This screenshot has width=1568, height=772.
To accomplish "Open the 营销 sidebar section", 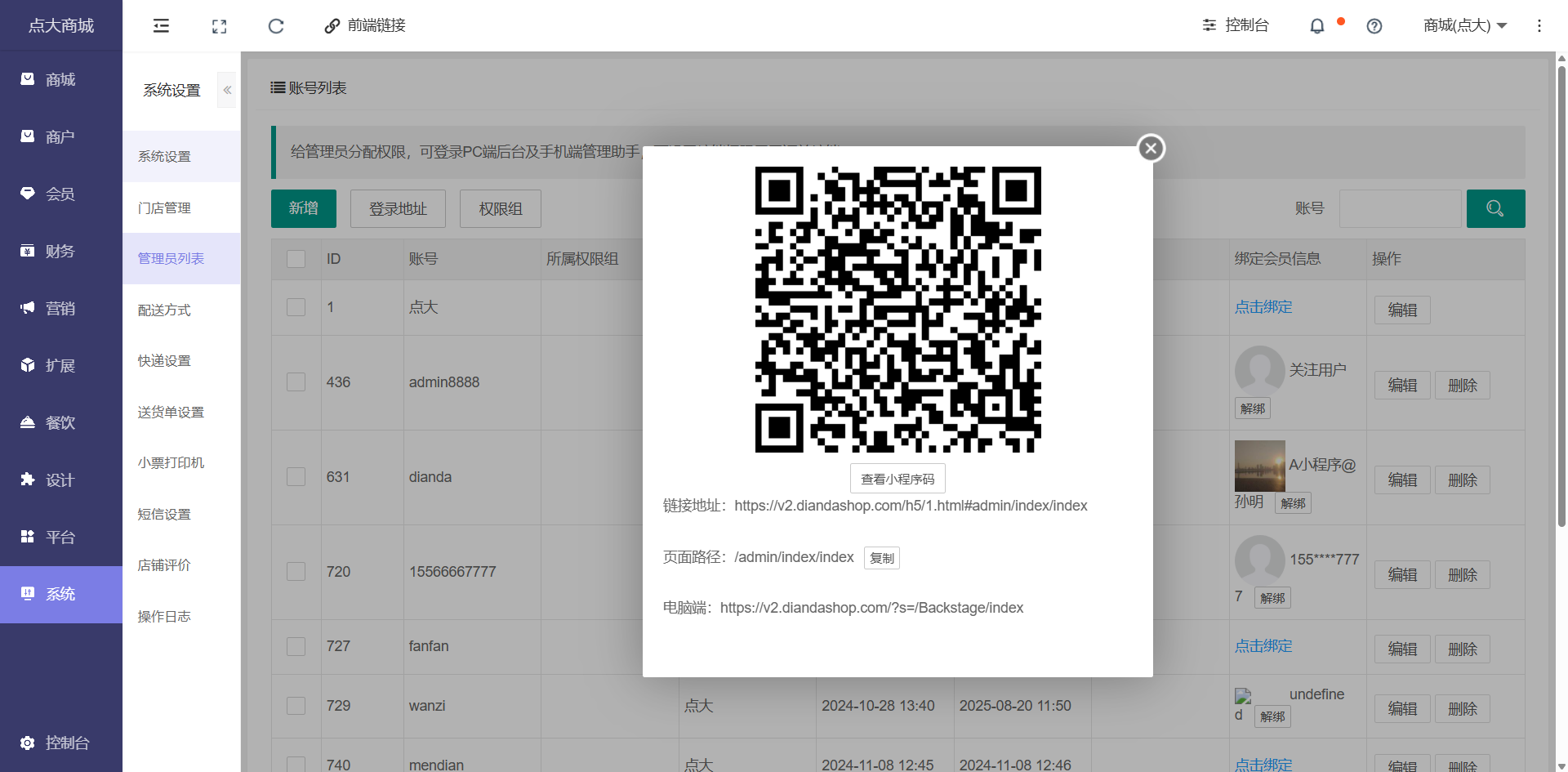I will click(x=61, y=308).
